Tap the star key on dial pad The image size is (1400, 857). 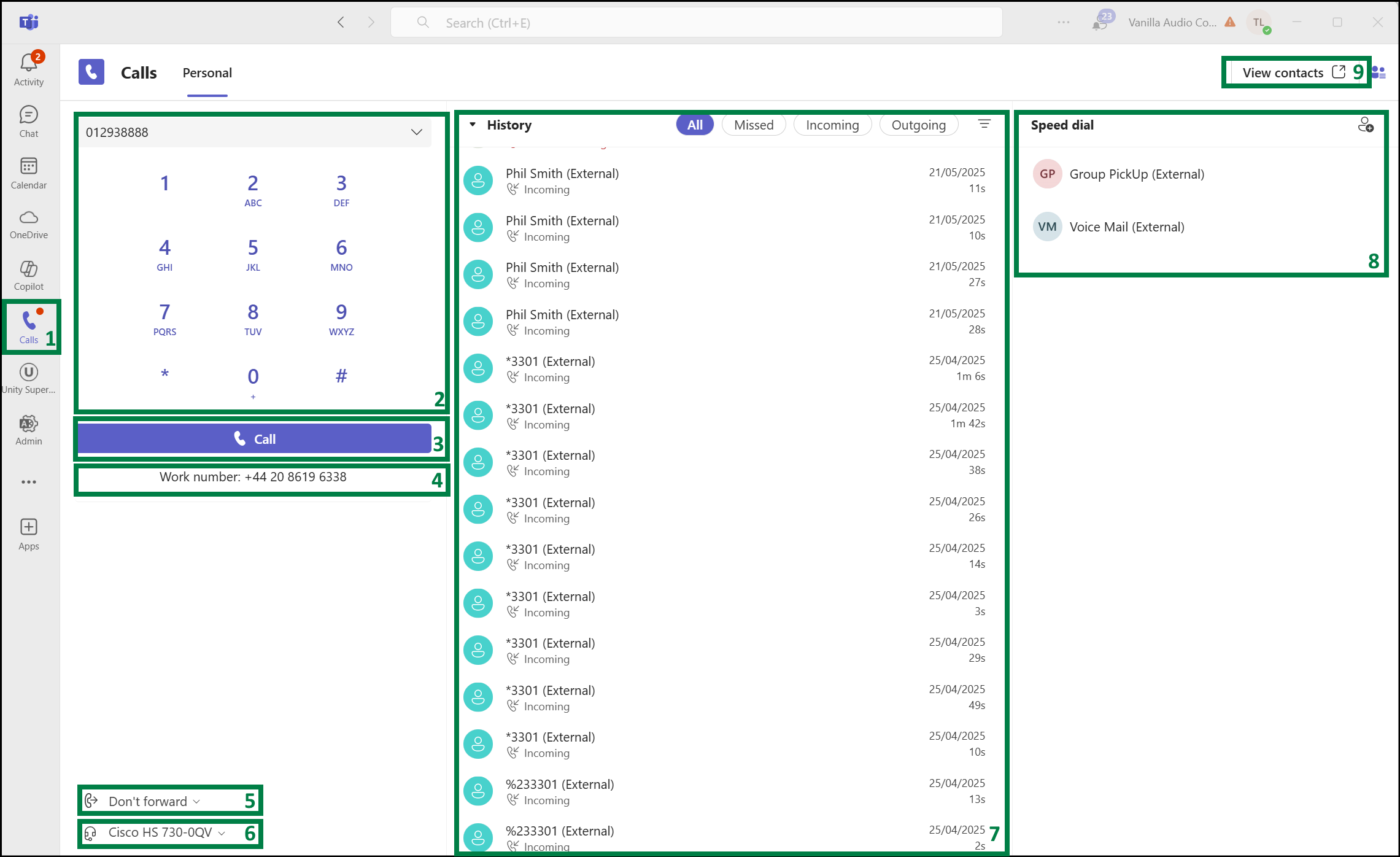click(164, 374)
